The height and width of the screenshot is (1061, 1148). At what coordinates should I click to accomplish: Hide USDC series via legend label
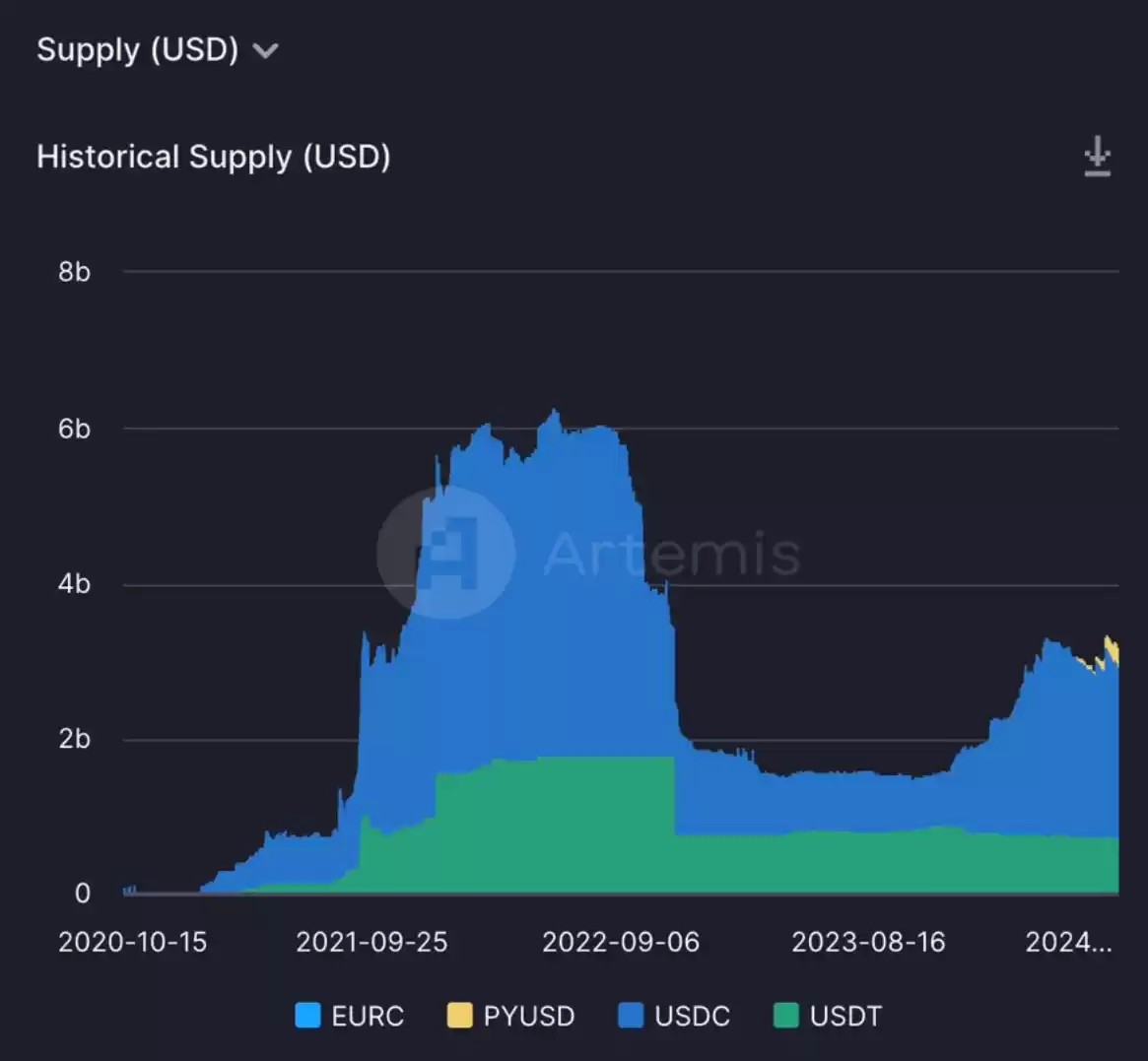(692, 1016)
